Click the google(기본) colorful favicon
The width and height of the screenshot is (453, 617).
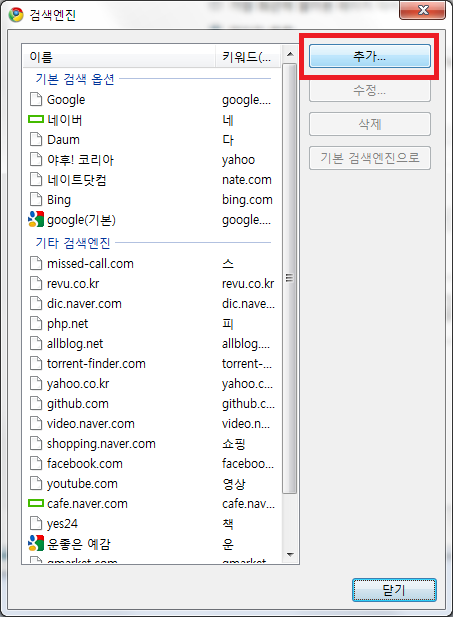click(36, 220)
